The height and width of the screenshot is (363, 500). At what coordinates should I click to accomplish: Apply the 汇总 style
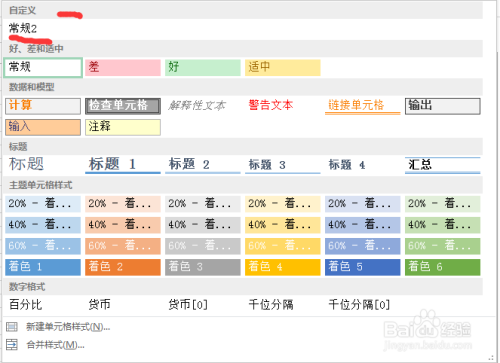click(443, 165)
